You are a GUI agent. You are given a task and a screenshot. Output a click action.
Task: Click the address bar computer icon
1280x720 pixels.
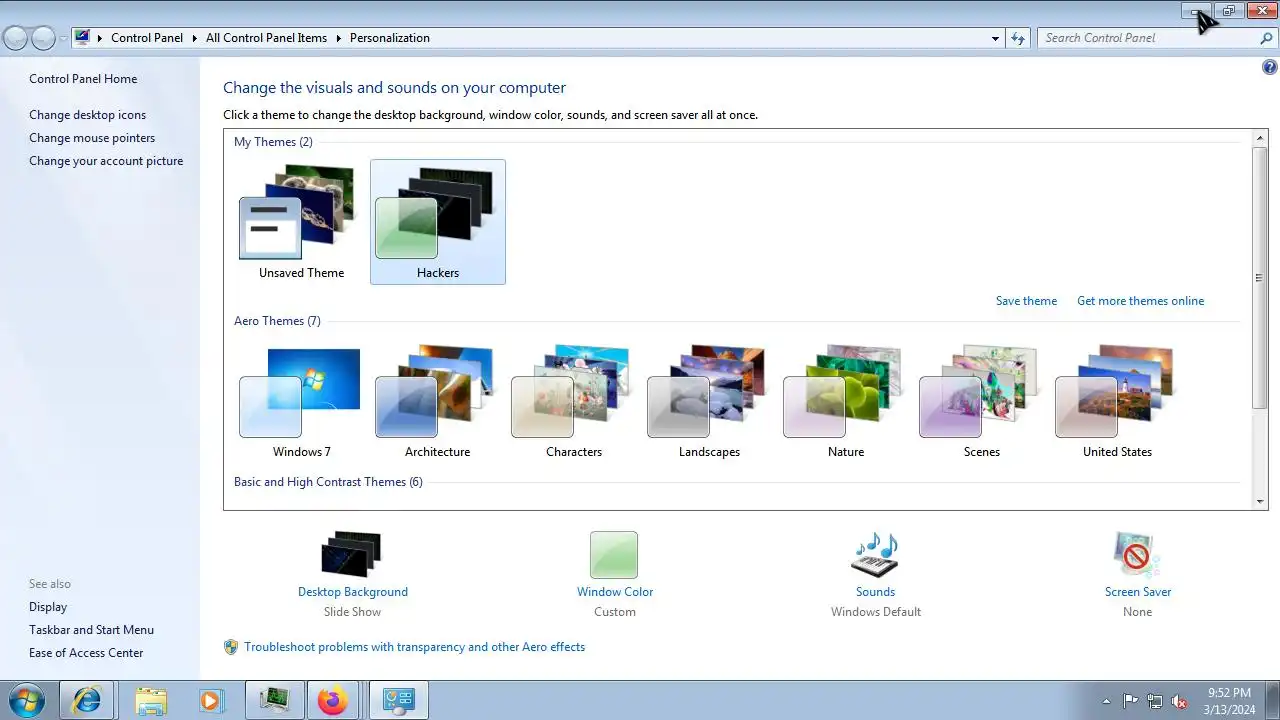82,38
